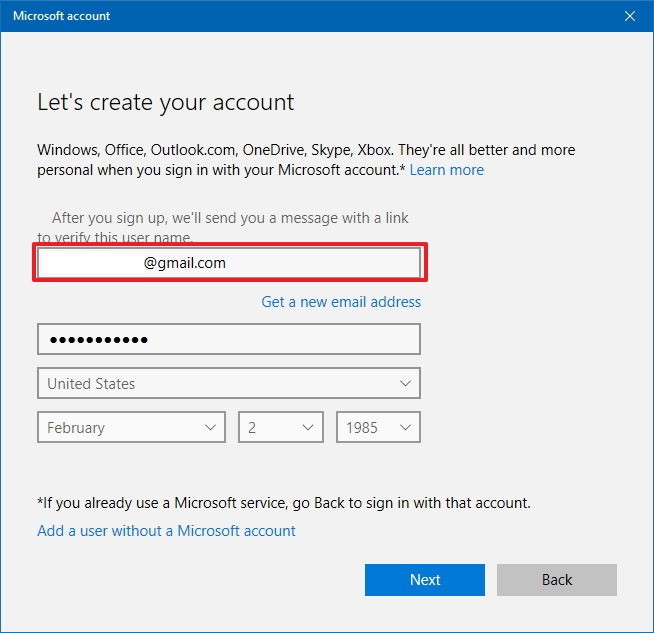Viewport: 654px width, 633px height.
Task: Click the gmail.com email address field
Action: (x=229, y=263)
